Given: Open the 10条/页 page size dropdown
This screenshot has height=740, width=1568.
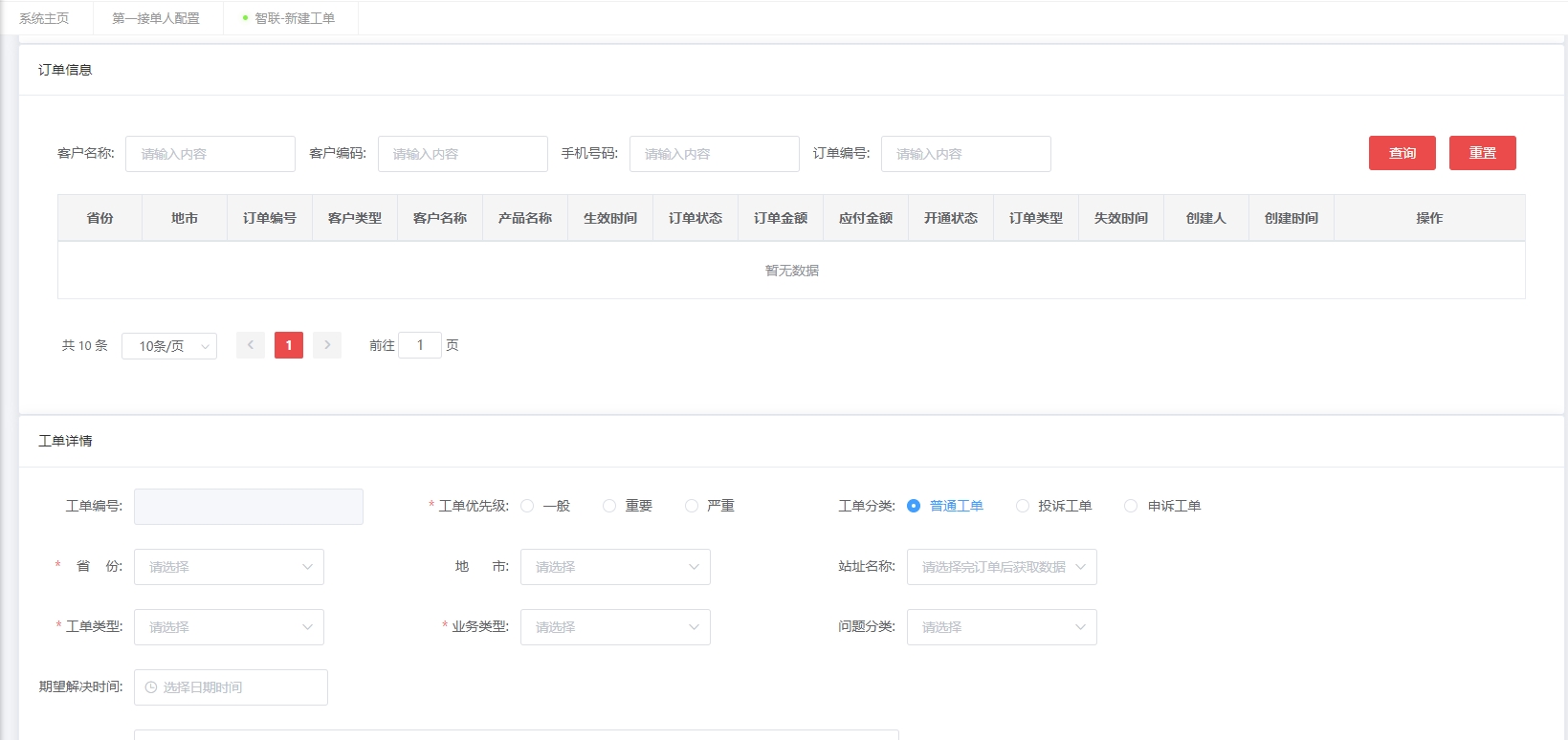Looking at the screenshot, I should pos(169,346).
